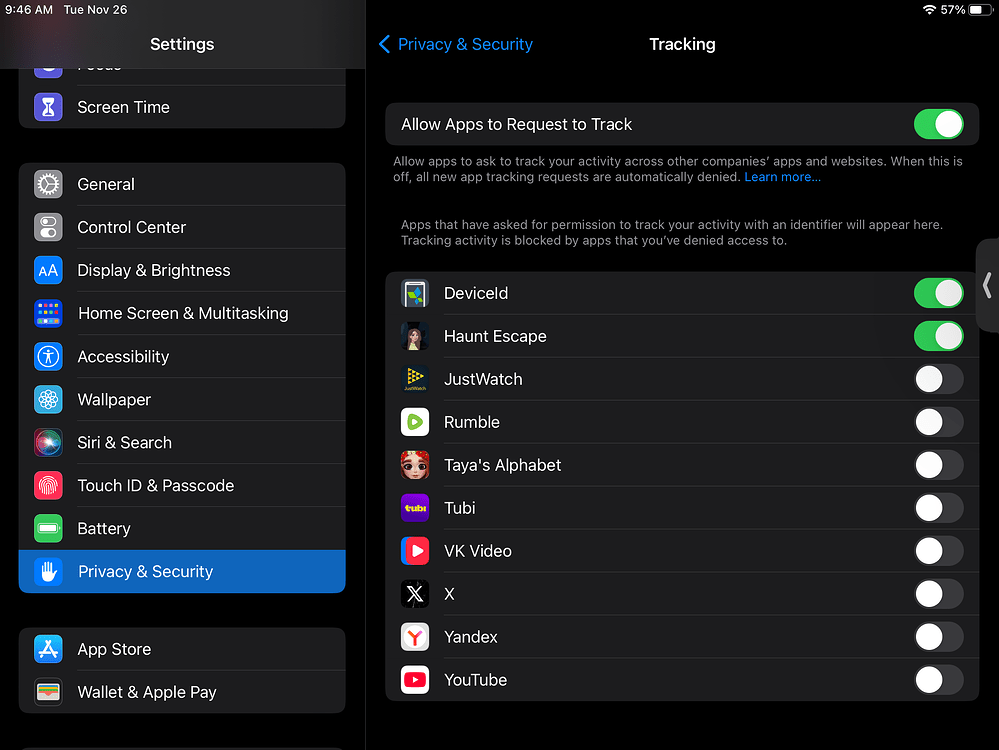Select the Tubi app icon
The width and height of the screenshot is (999, 750).
pyautogui.click(x=415, y=508)
